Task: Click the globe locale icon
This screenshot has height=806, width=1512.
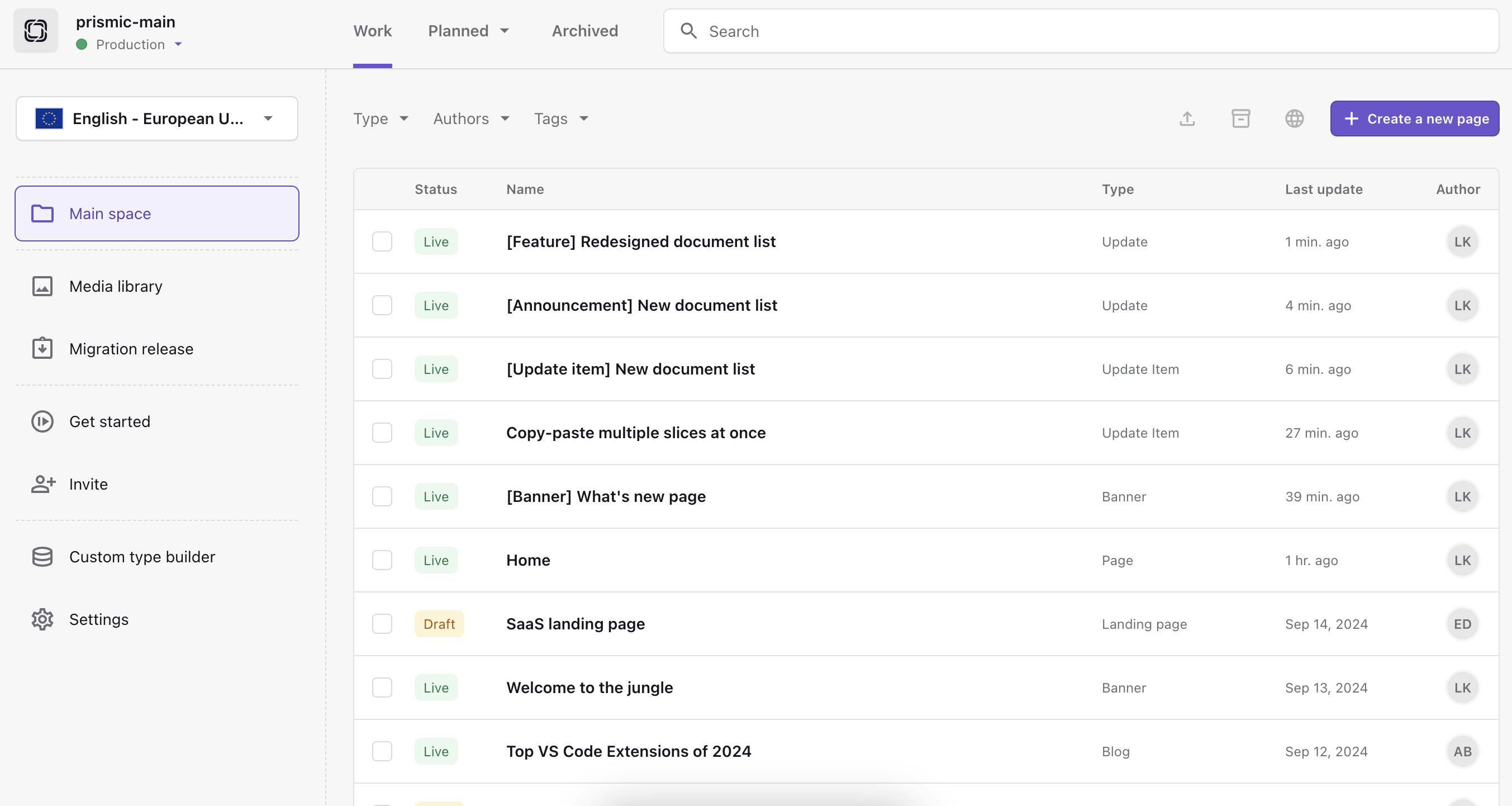Action: [x=1294, y=118]
